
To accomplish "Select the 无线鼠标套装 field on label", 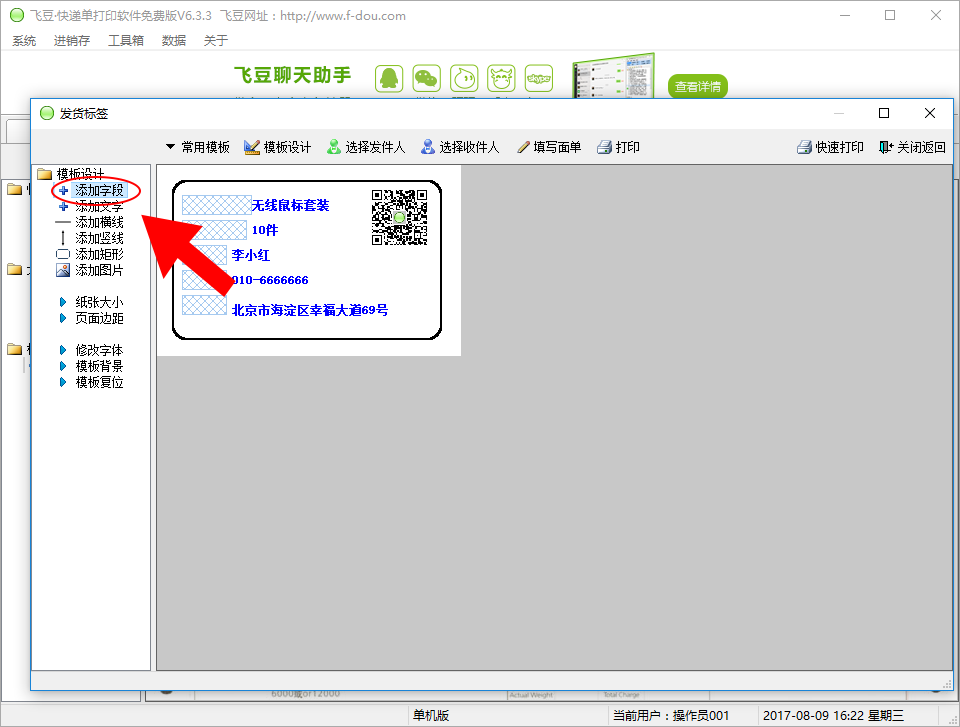I will [290, 205].
